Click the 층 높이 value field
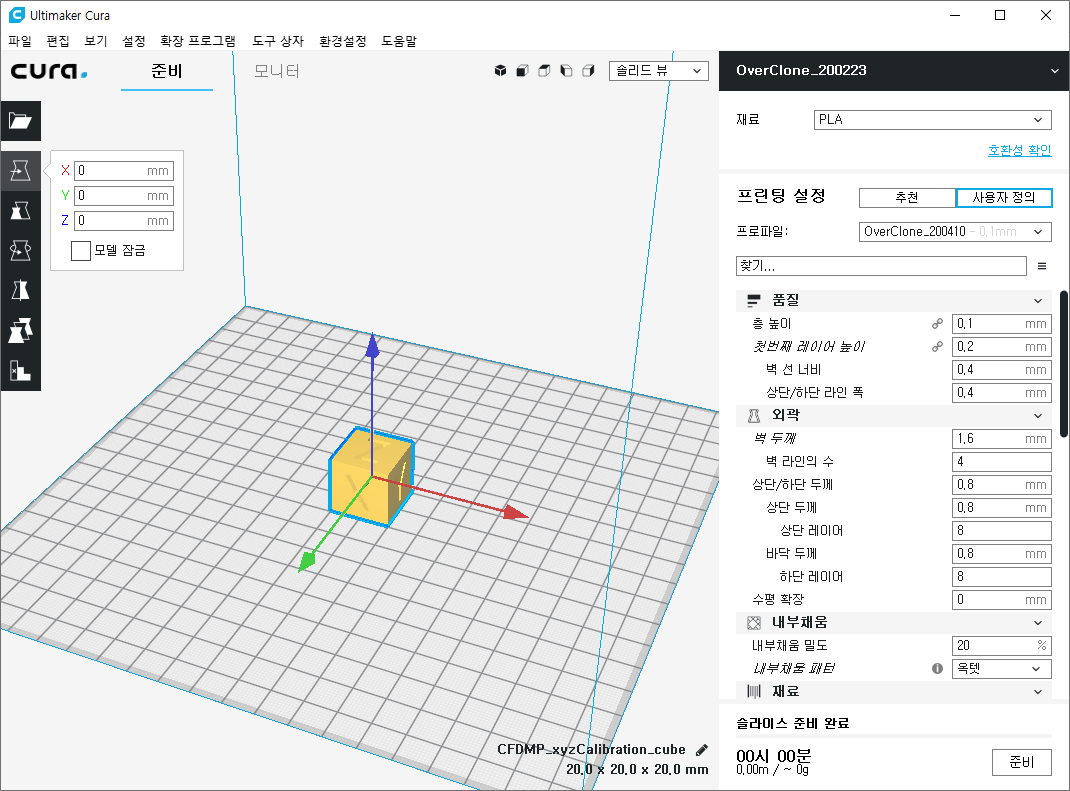 point(1001,323)
